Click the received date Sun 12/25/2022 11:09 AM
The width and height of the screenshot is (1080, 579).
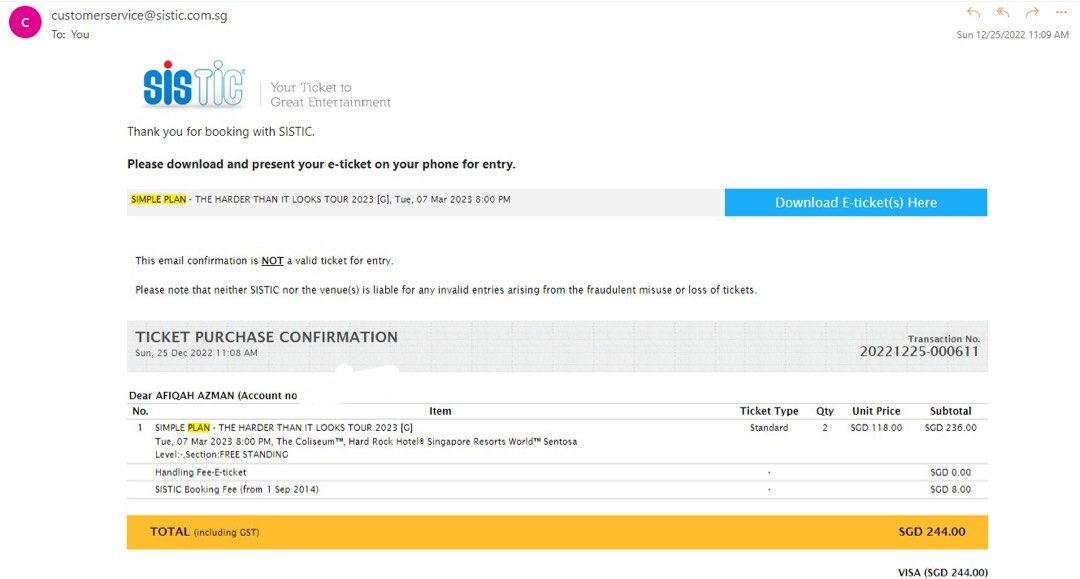[x=1012, y=34]
